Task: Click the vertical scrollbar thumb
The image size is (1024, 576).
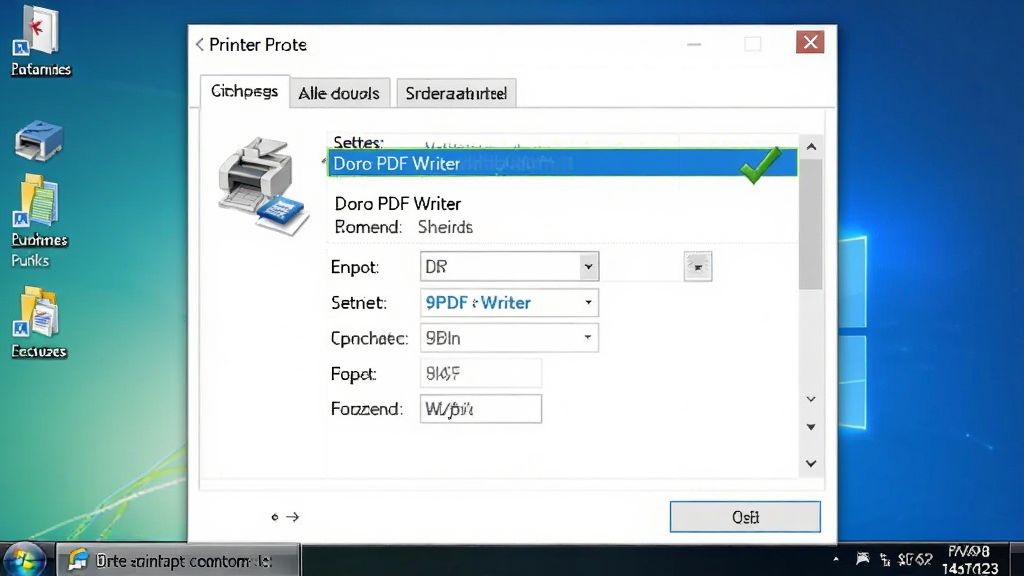Action: 811,224
